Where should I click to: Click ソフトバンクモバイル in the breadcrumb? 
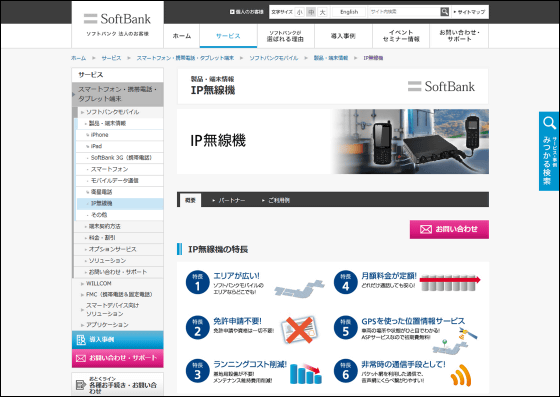point(274,58)
